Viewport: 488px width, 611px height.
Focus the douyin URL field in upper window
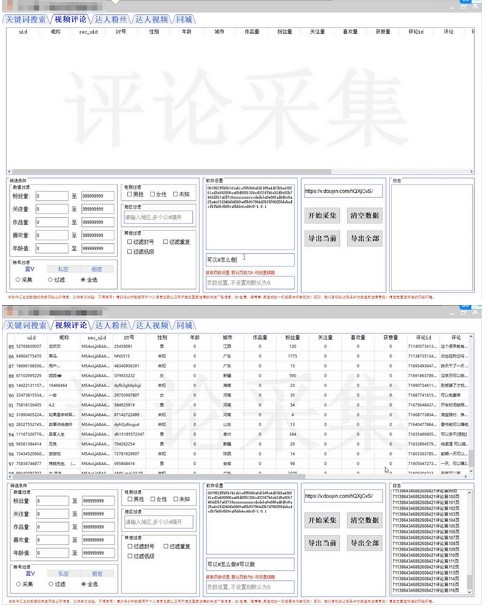click(x=343, y=191)
